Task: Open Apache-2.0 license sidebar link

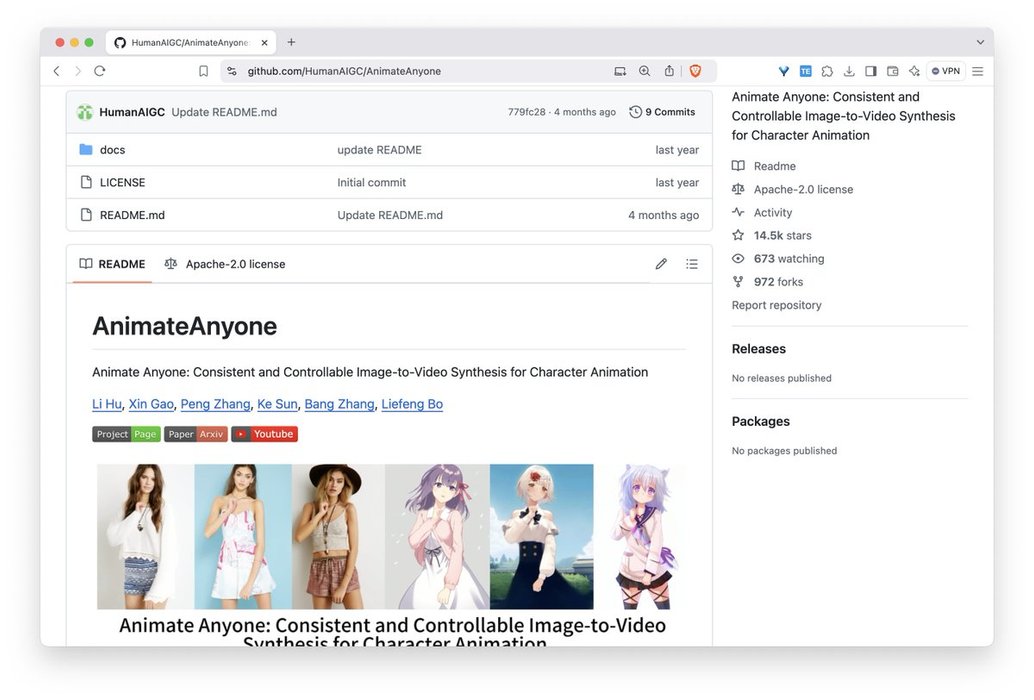Action: click(803, 189)
